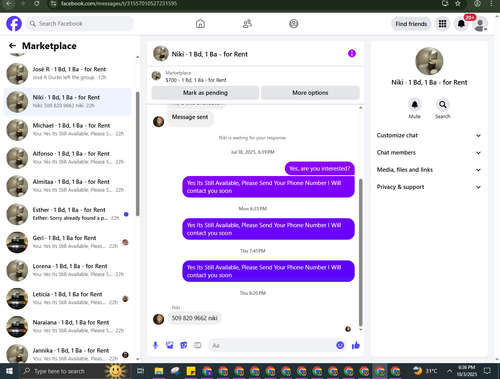The height and width of the screenshot is (379, 500).
Task: Open the Windows action center icon
Action: click(x=487, y=371)
